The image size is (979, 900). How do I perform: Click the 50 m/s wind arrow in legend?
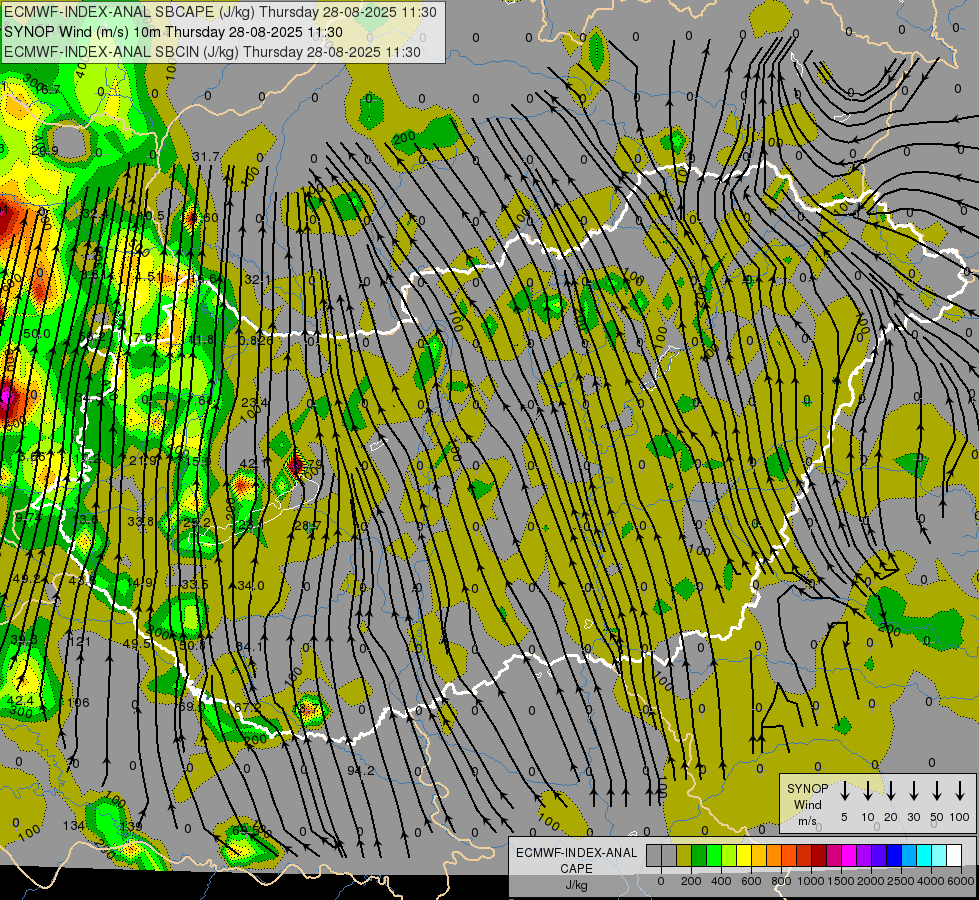(937, 791)
